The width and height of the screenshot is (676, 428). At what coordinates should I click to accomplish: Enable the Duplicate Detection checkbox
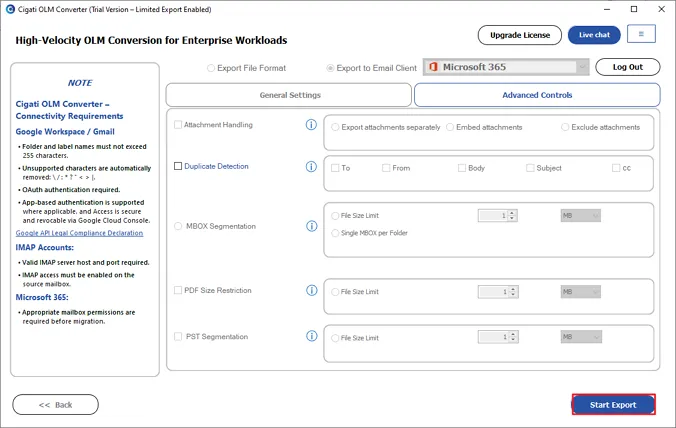[x=178, y=166]
